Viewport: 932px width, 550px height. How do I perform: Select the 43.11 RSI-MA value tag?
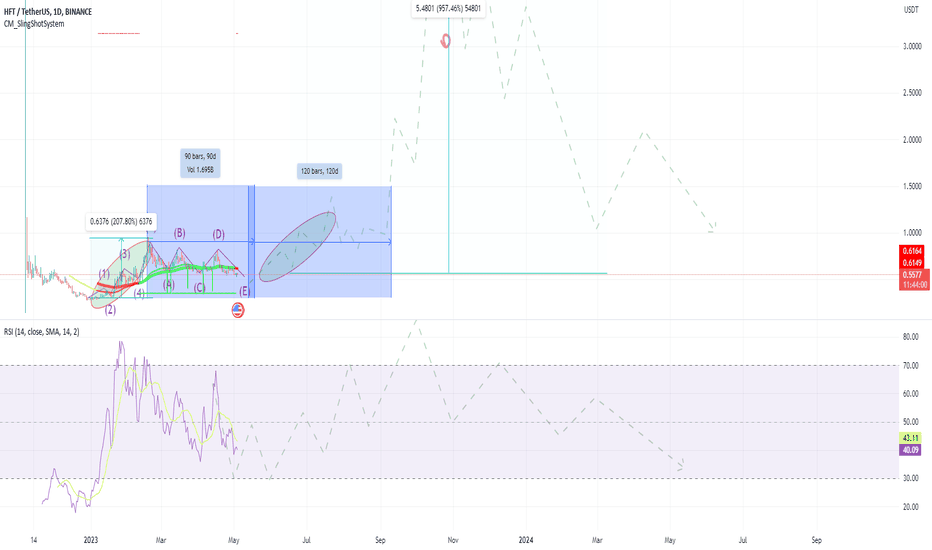click(911, 438)
